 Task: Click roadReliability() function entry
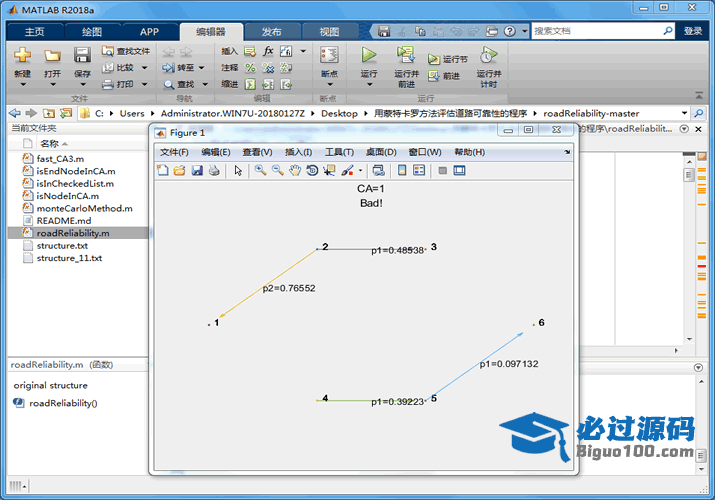point(63,403)
